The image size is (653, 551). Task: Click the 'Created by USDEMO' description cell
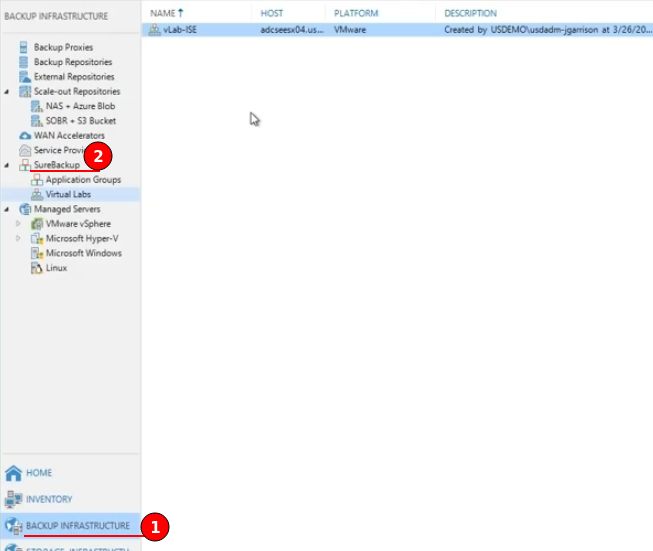[548, 30]
